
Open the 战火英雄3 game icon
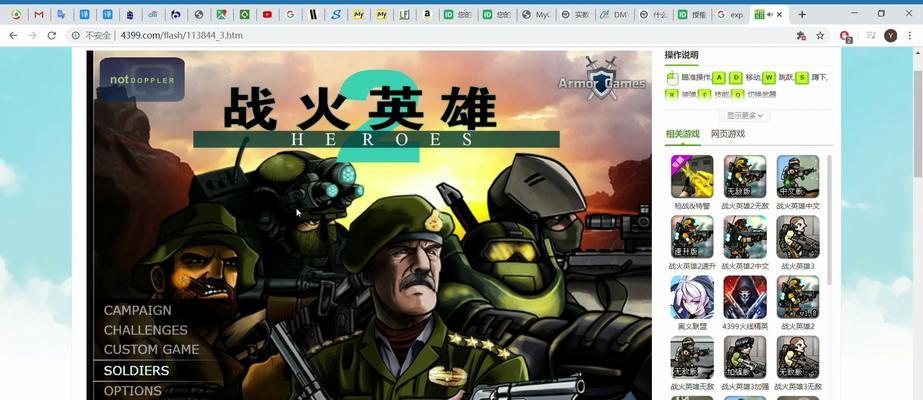tap(798, 236)
